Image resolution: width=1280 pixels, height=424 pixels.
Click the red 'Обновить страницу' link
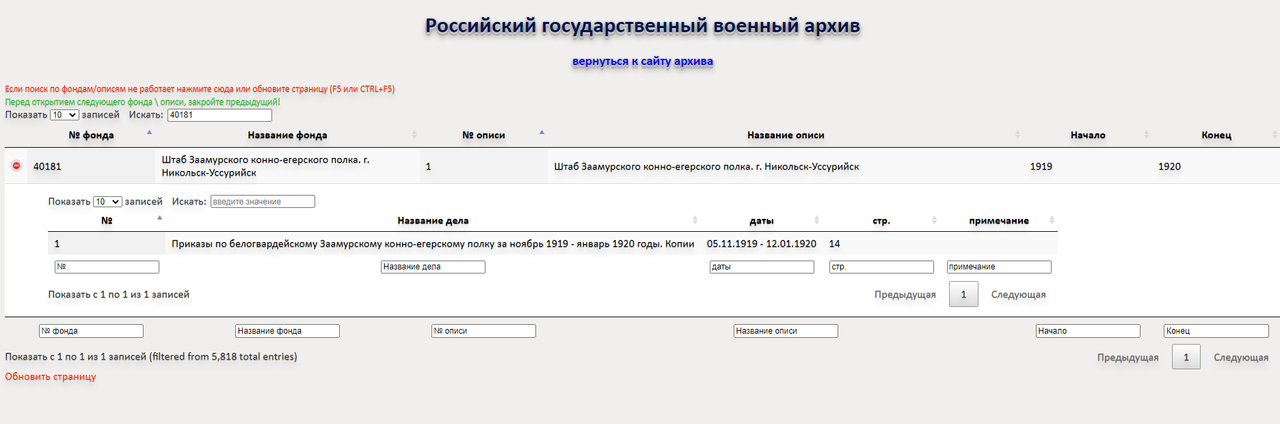coord(51,377)
